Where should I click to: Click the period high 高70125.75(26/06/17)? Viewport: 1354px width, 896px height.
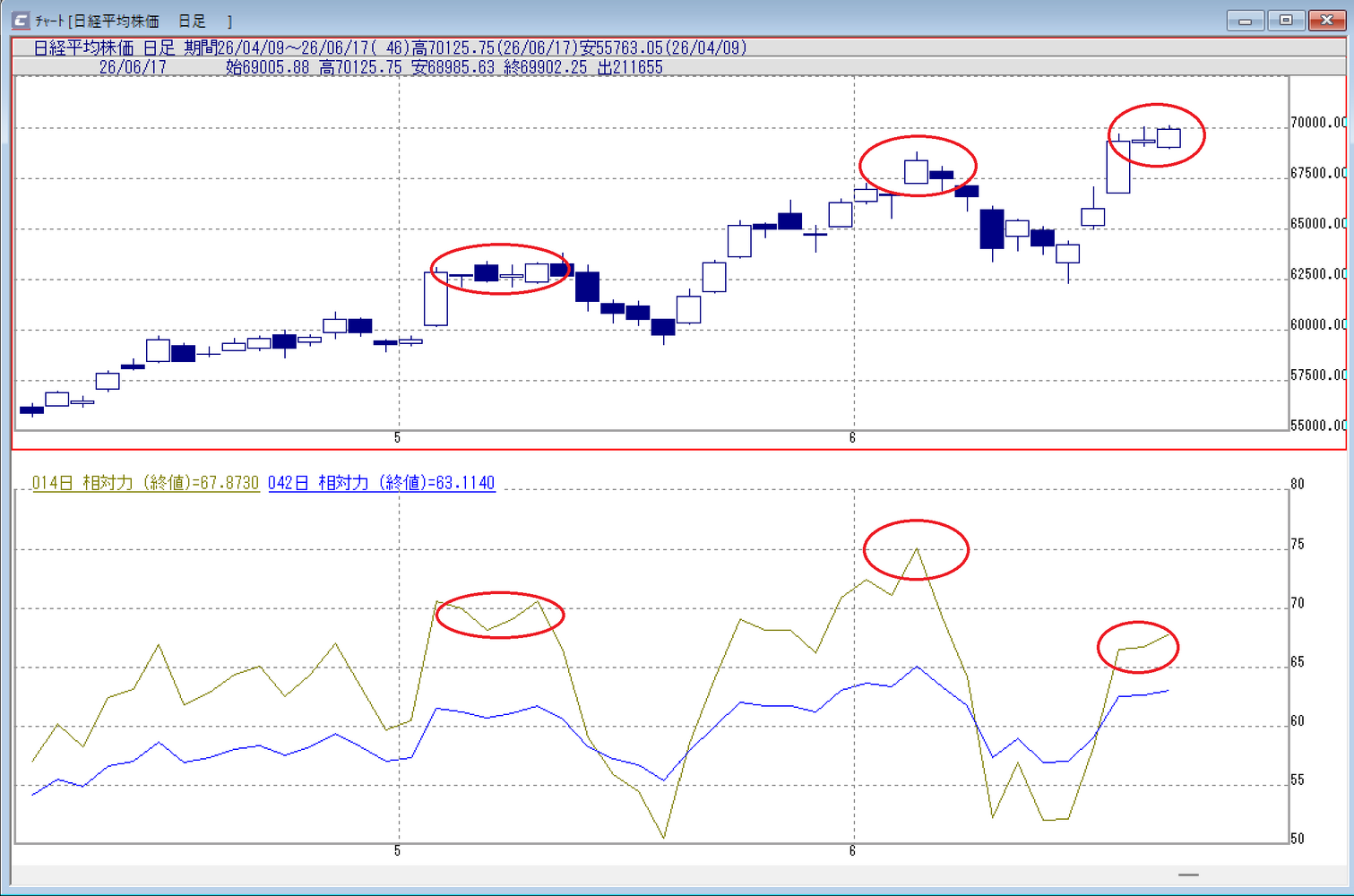[495, 47]
